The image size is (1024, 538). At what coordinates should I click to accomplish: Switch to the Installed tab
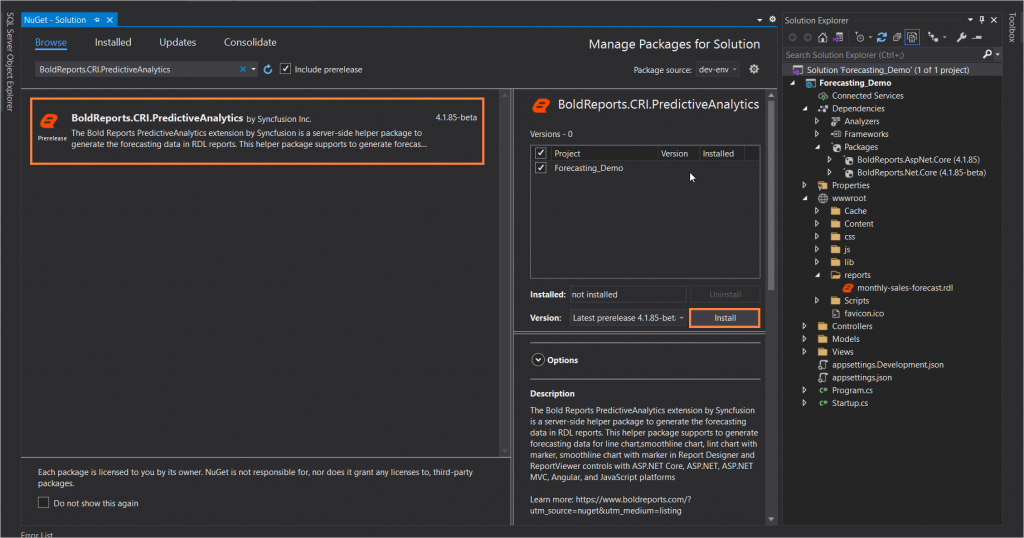click(x=113, y=42)
